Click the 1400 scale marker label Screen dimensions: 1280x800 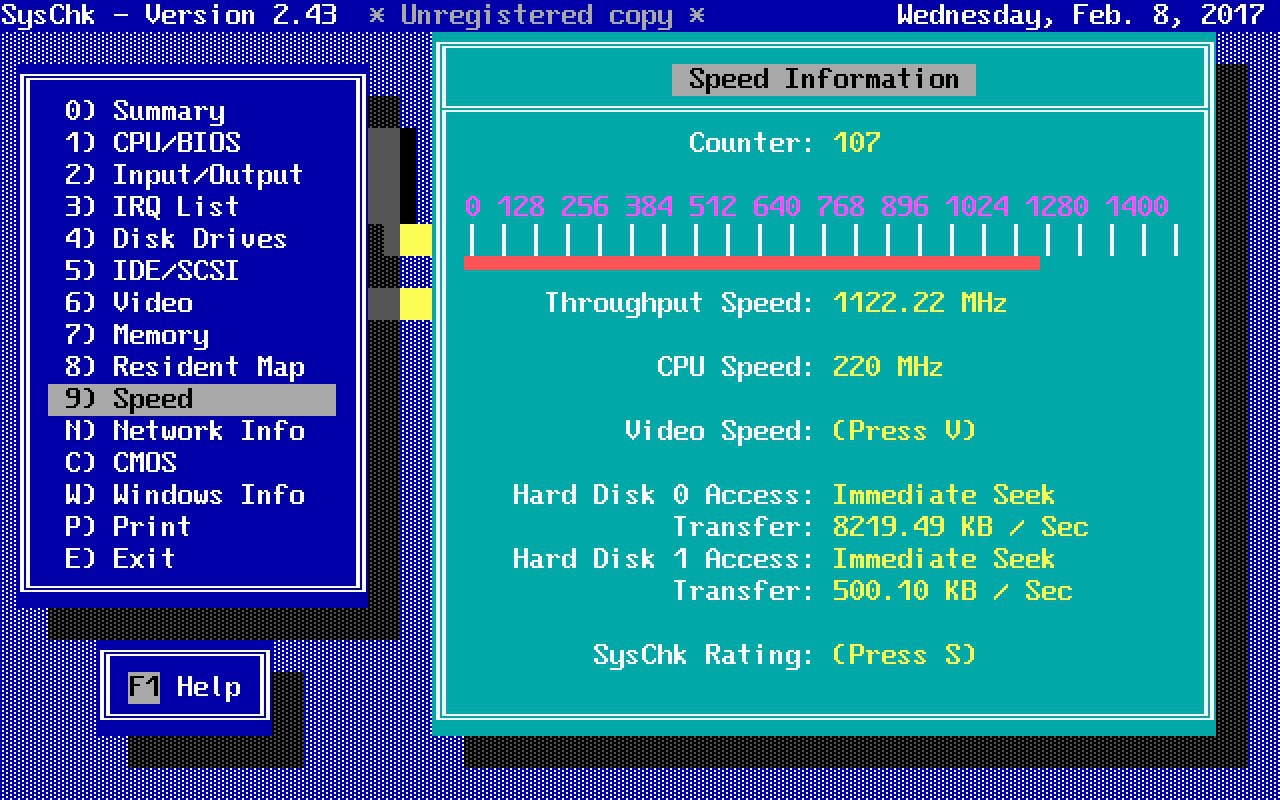1137,207
